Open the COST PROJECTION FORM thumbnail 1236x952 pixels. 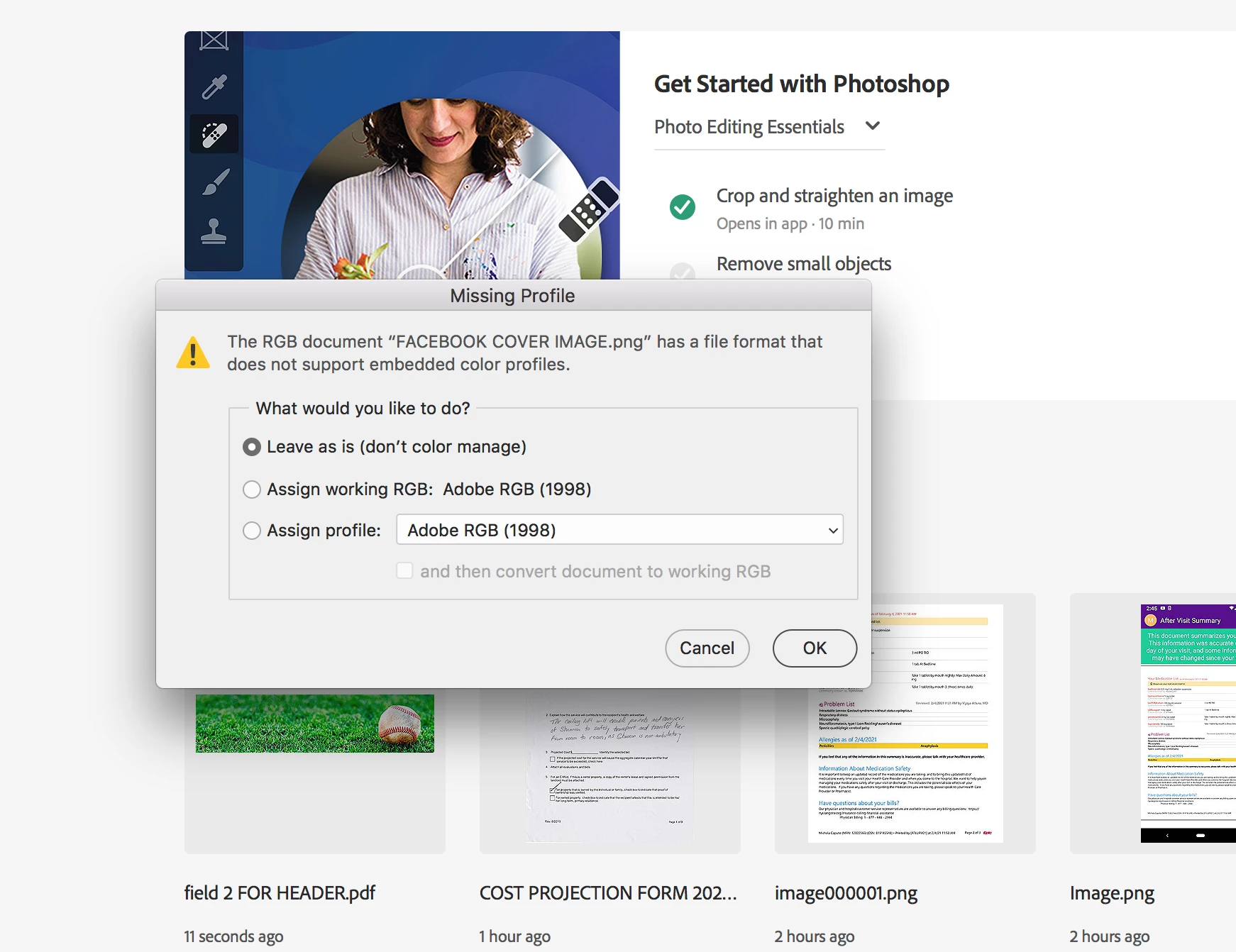click(x=610, y=770)
